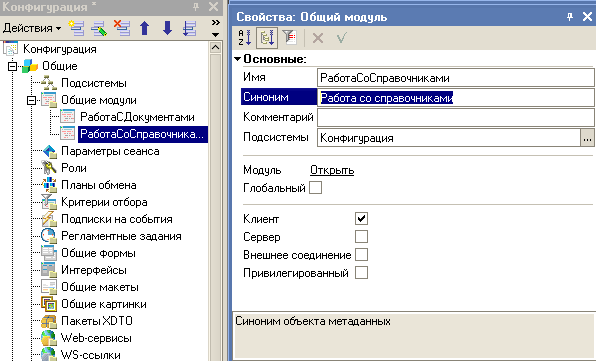Screen dimensions: 596x361
Task: Pin the Свойства panel
Action: click(569, 16)
